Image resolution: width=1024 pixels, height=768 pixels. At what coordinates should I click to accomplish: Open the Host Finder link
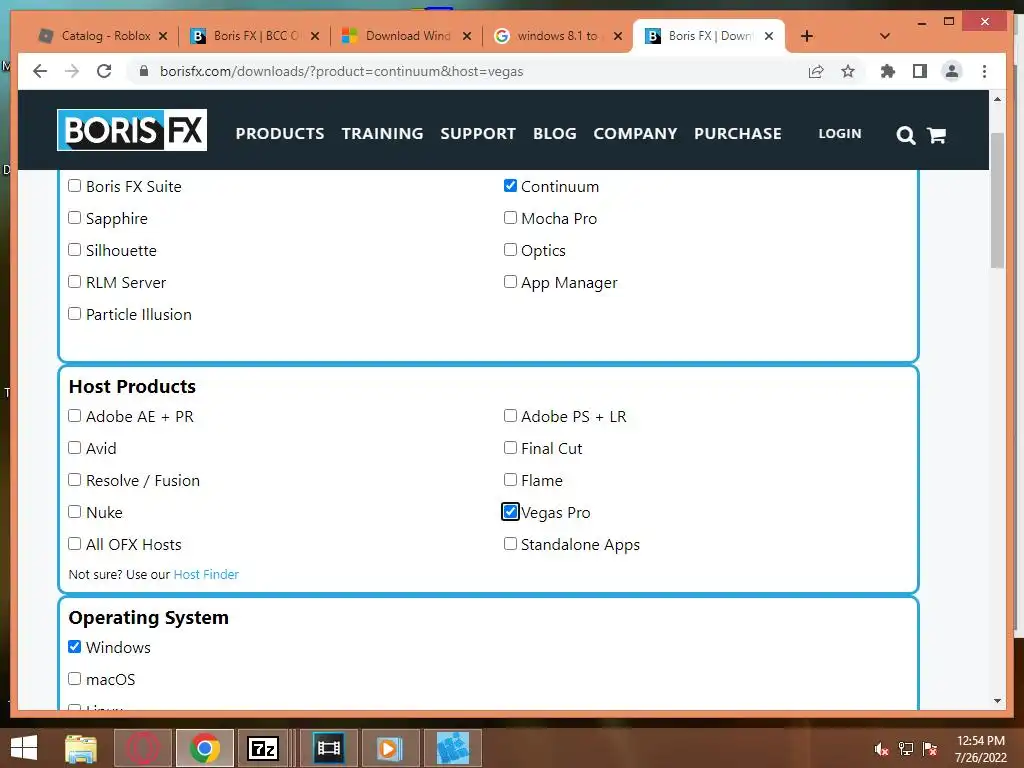coord(206,575)
